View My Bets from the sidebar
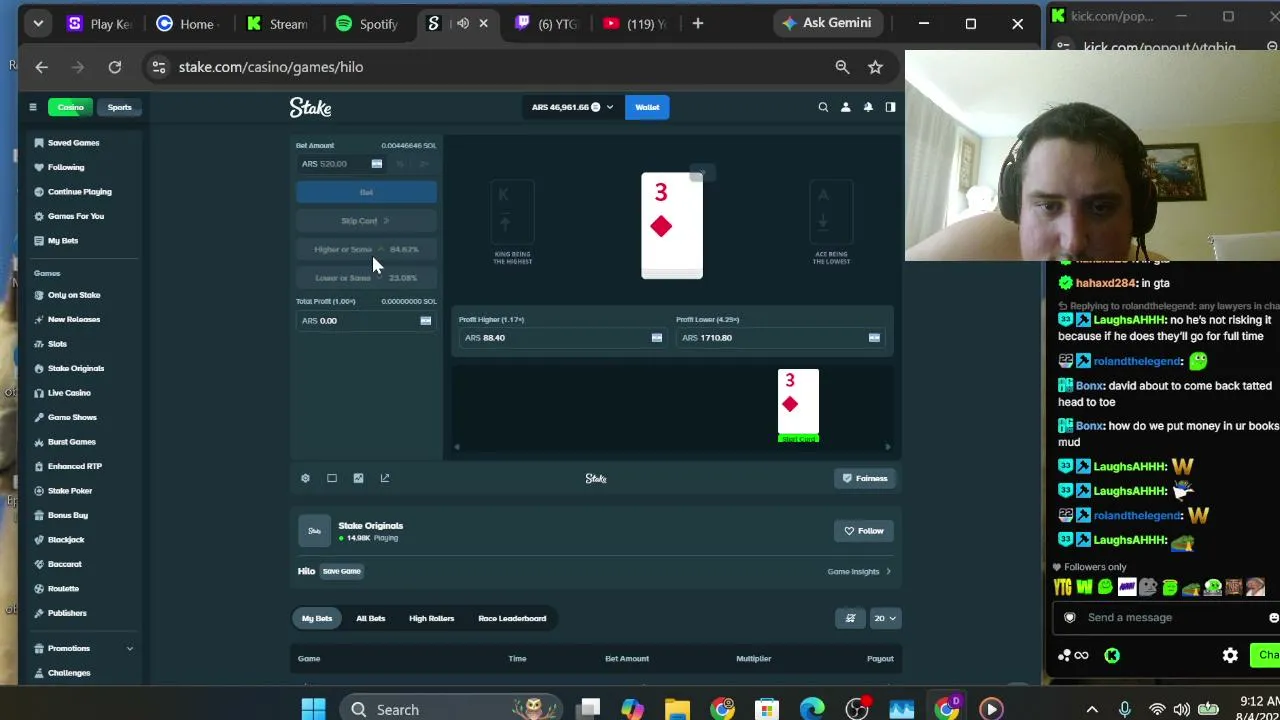The image size is (1280, 720). pyautogui.click(x=62, y=241)
